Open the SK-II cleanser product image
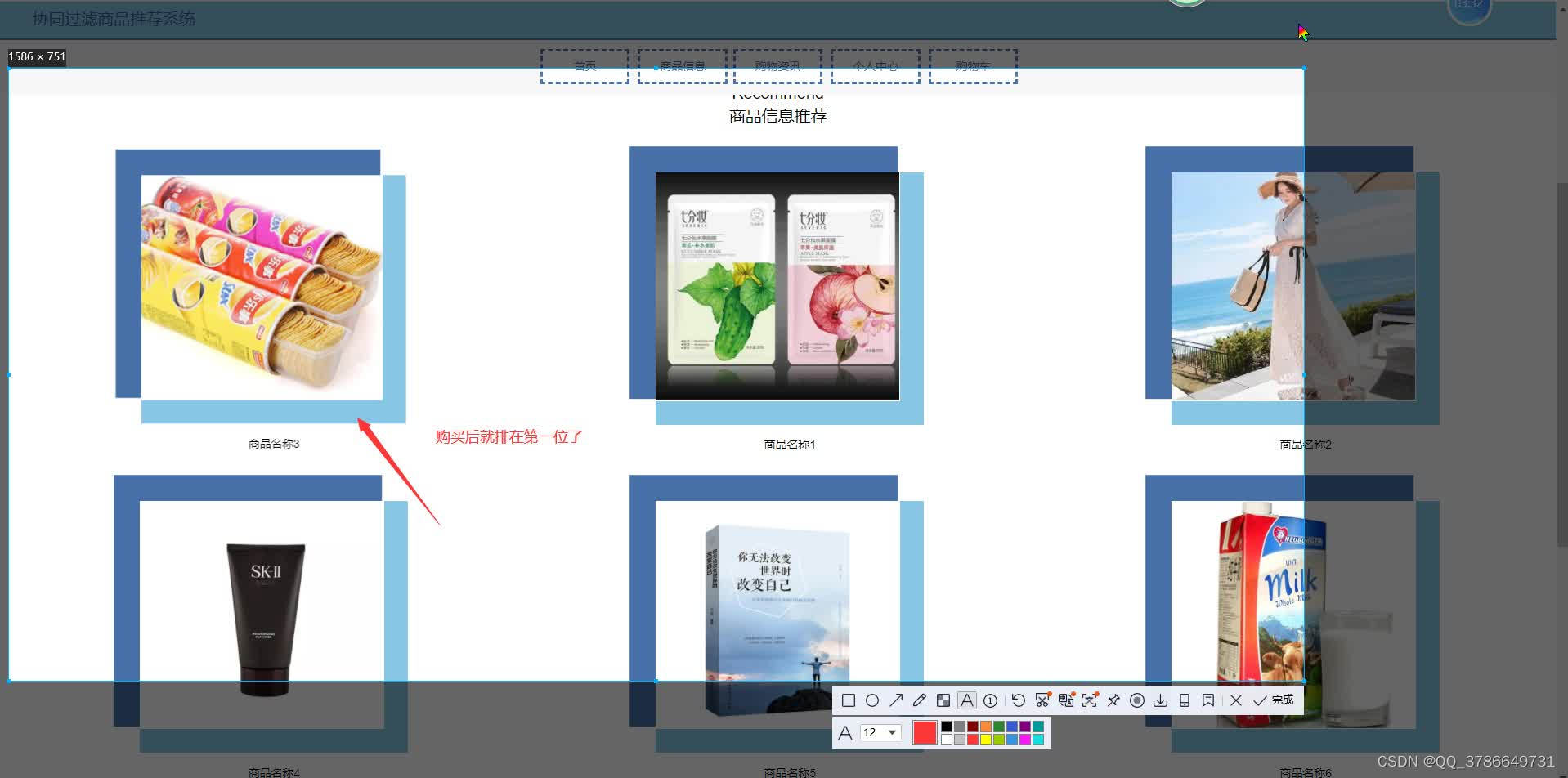This screenshot has height=778, width=1568. 262,615
